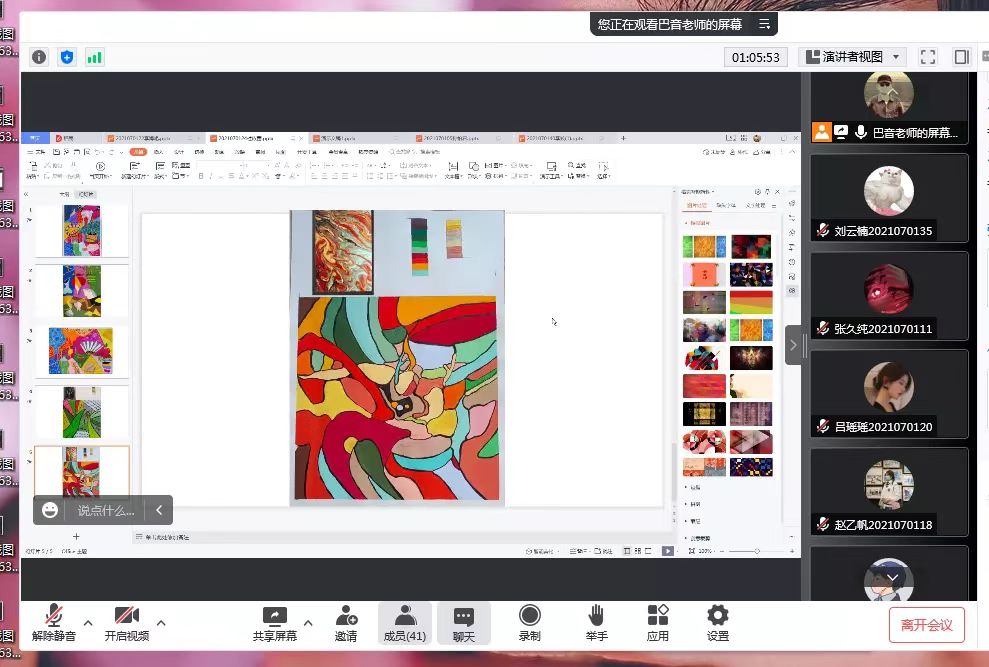Collapse the participant video sidebar arrow
The height and width of the screenshot is (667, 989).
(x=794, y=345)
